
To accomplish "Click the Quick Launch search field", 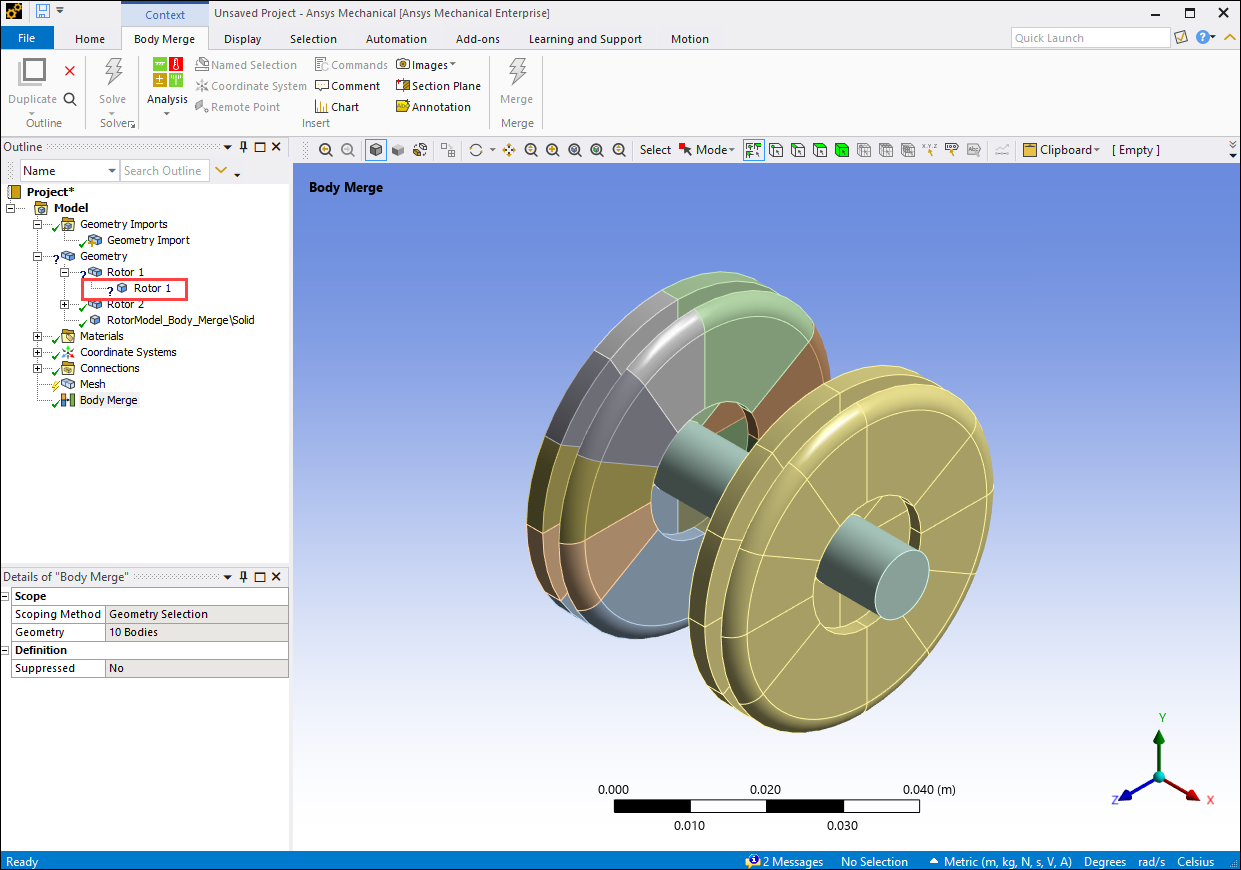I will pos(1089,38).
